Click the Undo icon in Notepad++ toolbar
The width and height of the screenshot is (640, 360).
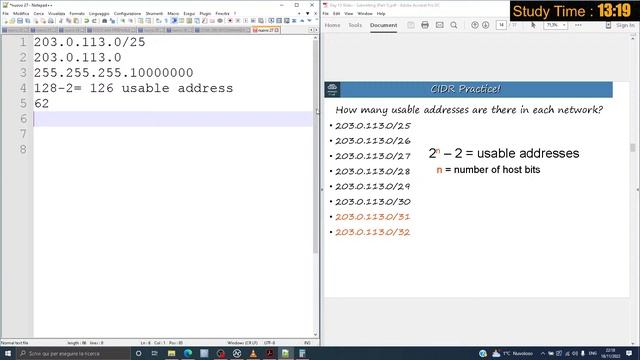point(87,21)
